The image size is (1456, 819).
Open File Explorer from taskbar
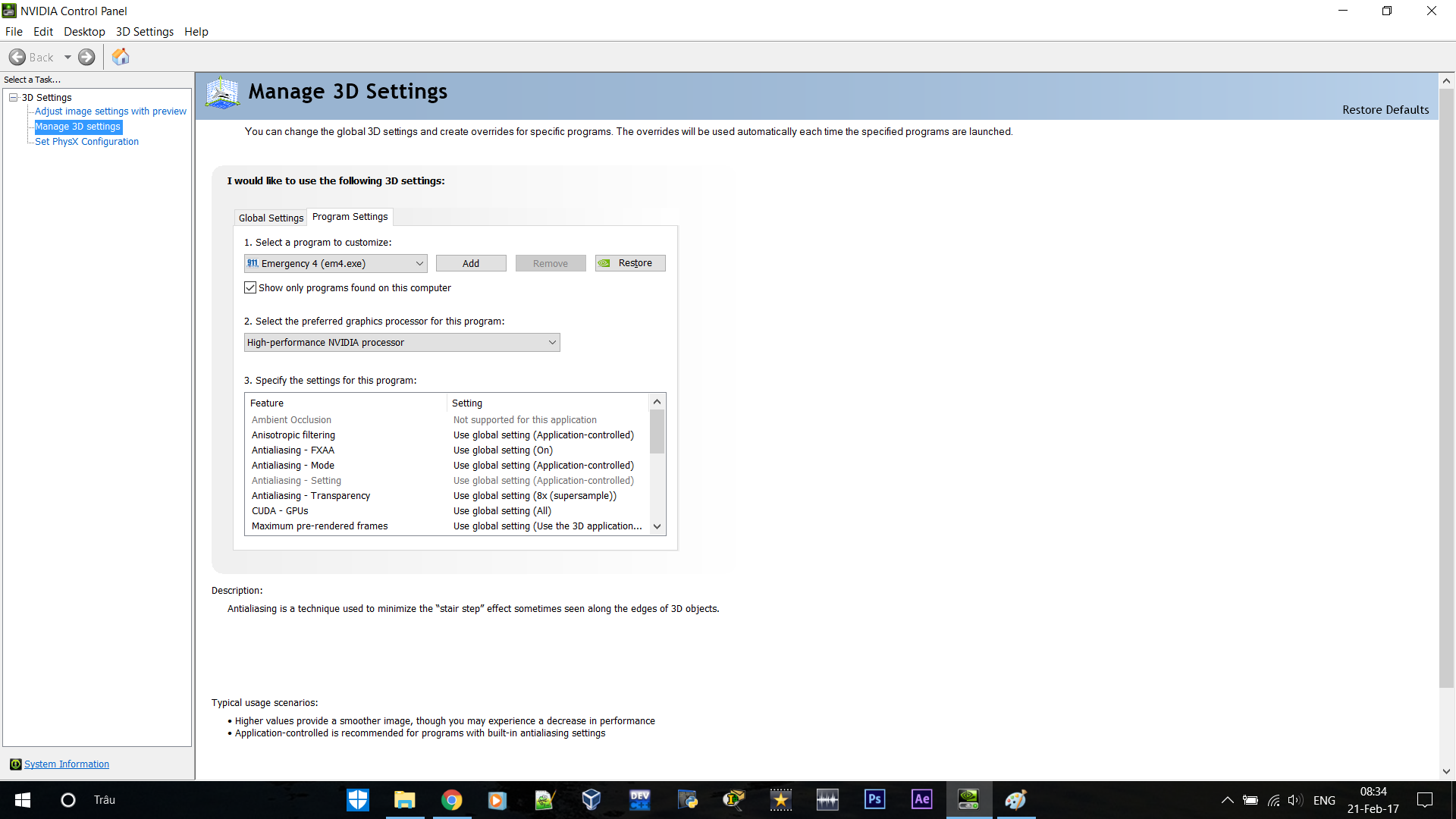tap(405, 800)
